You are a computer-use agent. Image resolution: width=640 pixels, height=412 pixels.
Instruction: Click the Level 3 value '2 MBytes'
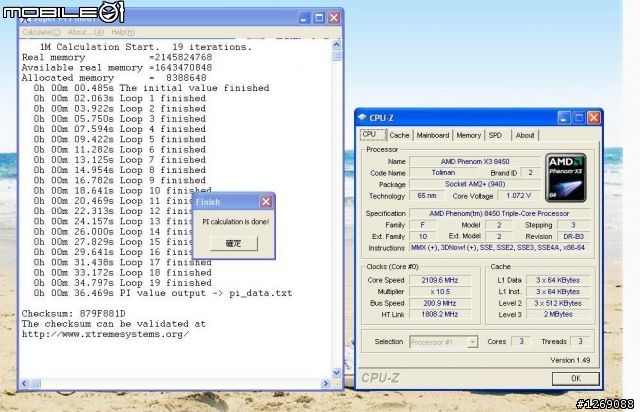tap(558, 314)
